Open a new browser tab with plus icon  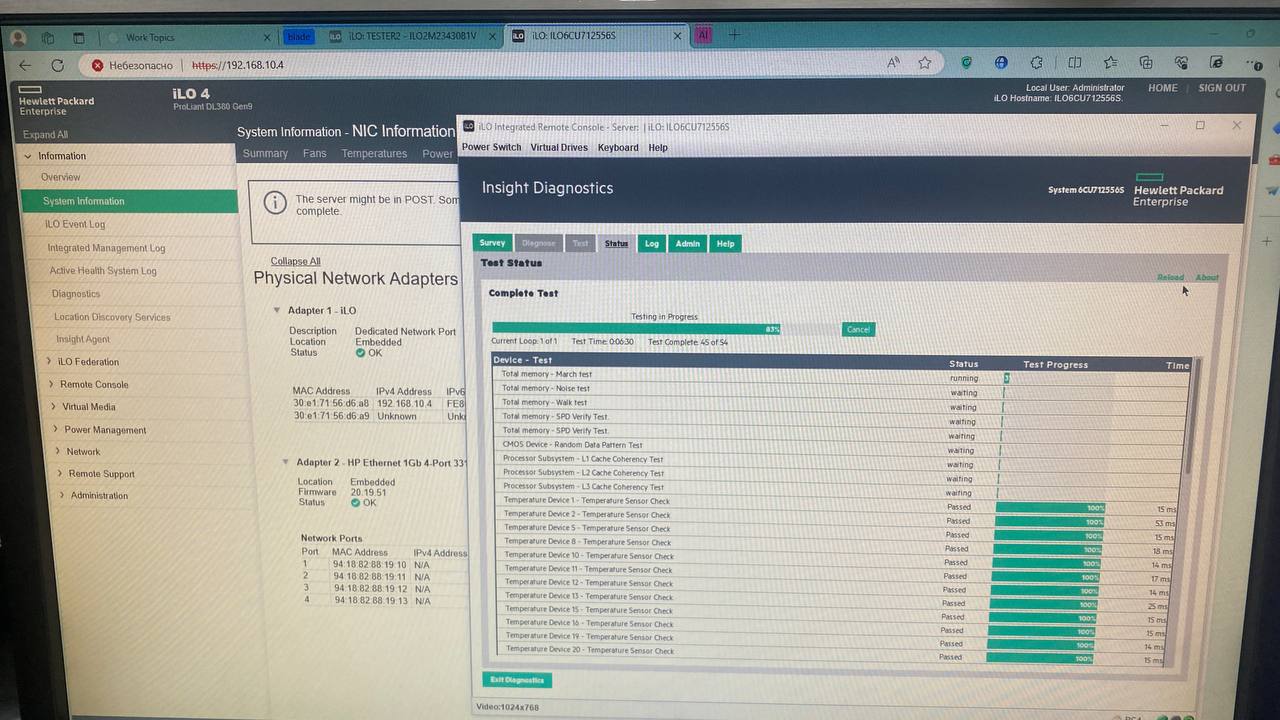point(734,35)
